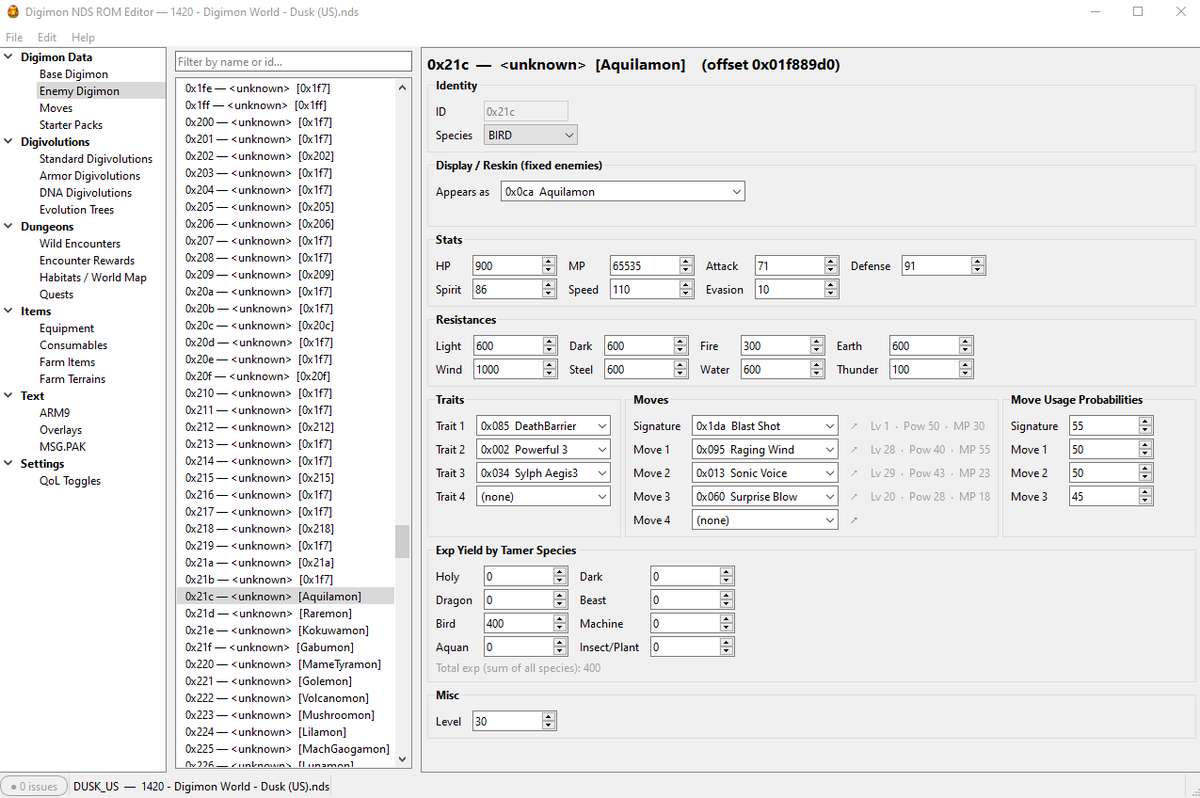Open Farm Terrains page
1200x798 pixels.
tap(72, 379)
